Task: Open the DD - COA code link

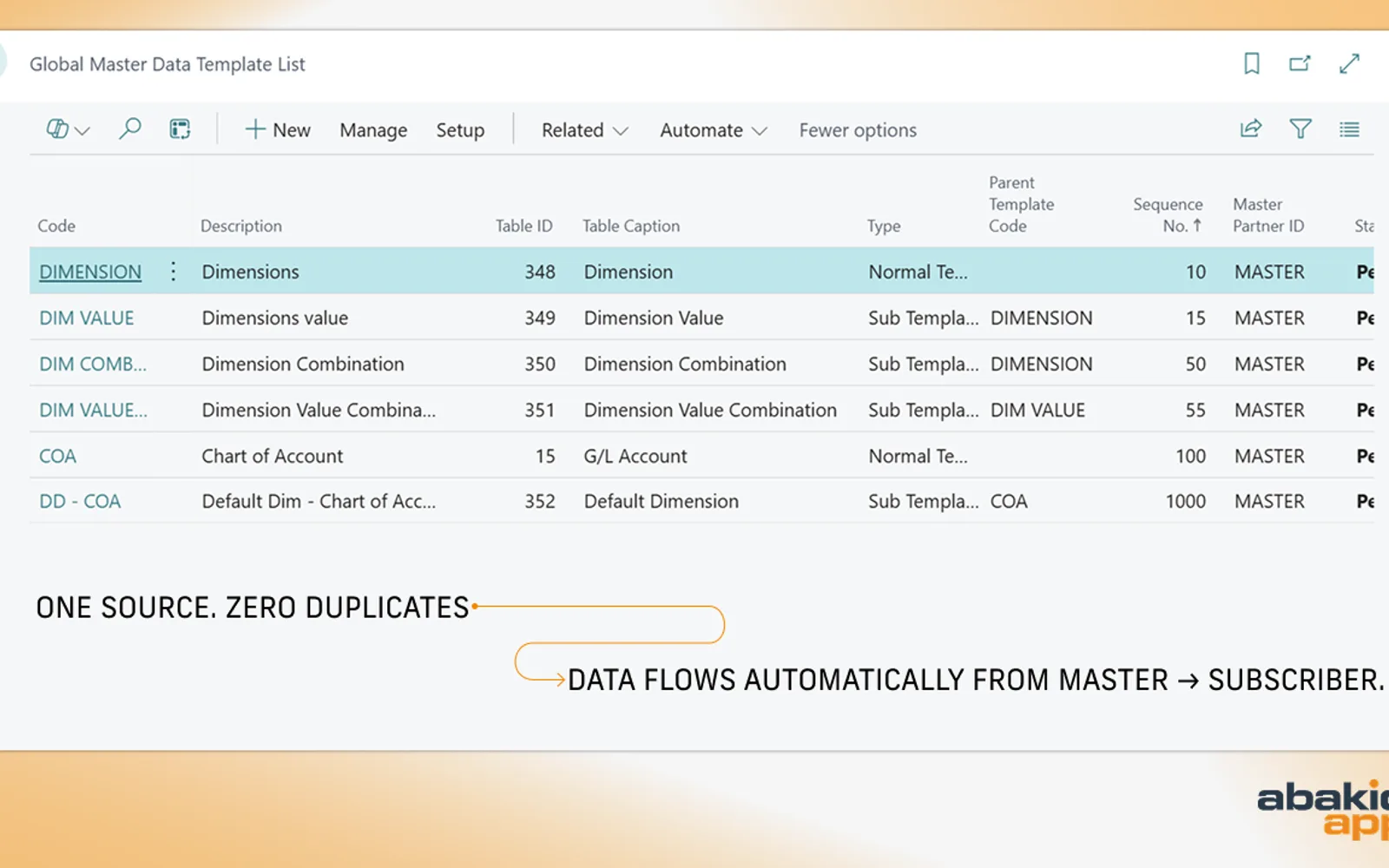Action: [x=80, y=501]
